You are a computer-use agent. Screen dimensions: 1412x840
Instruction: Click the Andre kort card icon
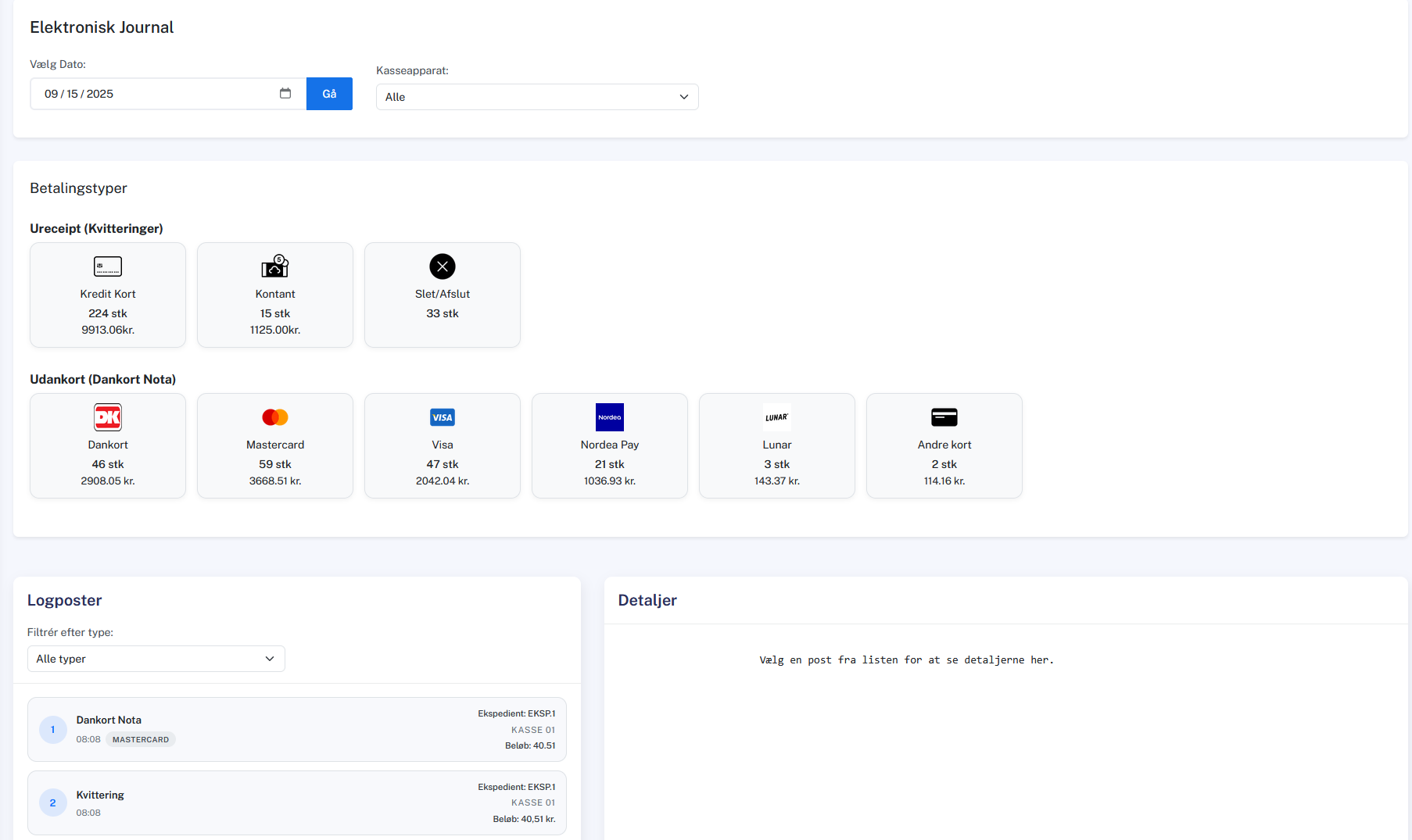944,417
